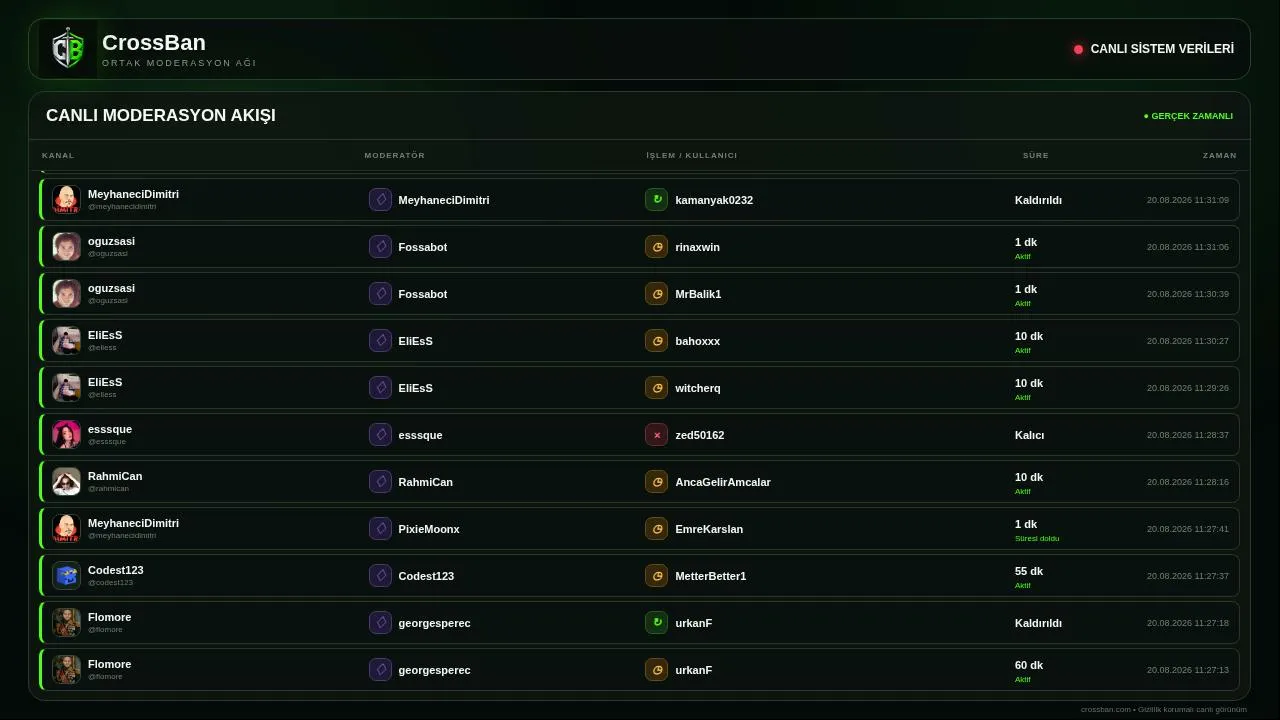Click the CrossBan shield logo
1280x720 pixels.
point(68,49)
